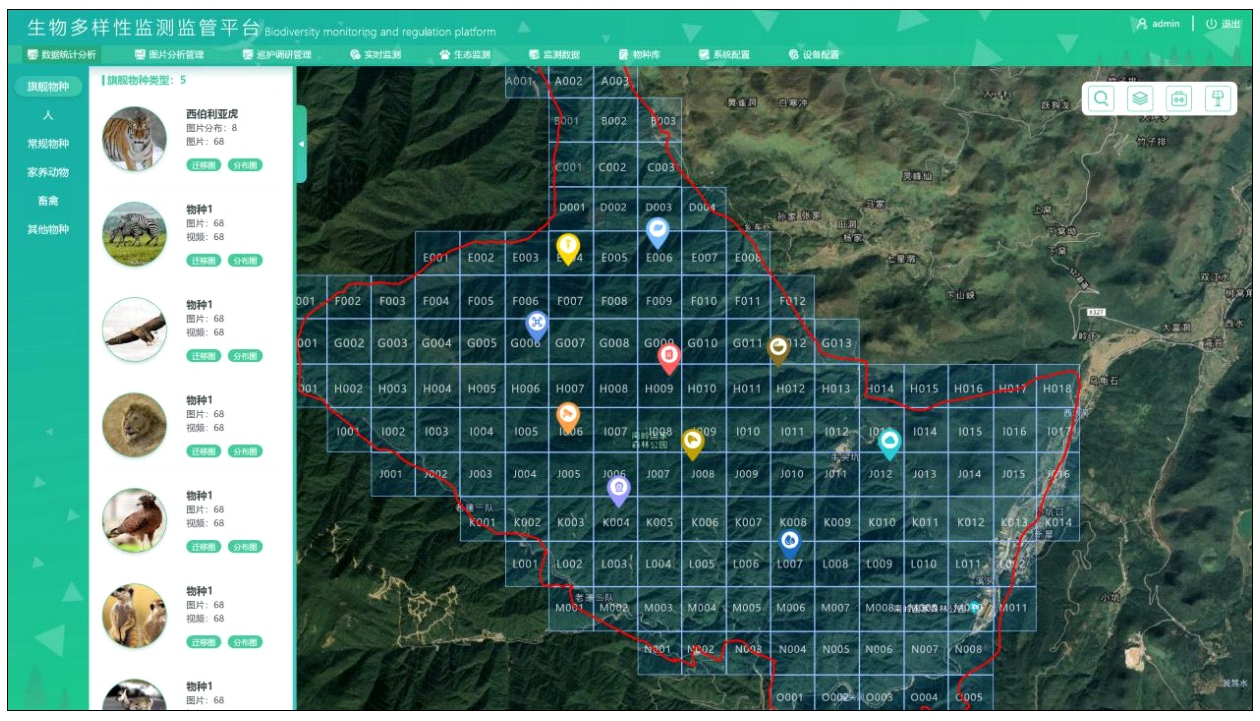This screenshot has width=1260, height=721.
Task: Click 迁移图 button under eagle species
Action: (203, 356)
